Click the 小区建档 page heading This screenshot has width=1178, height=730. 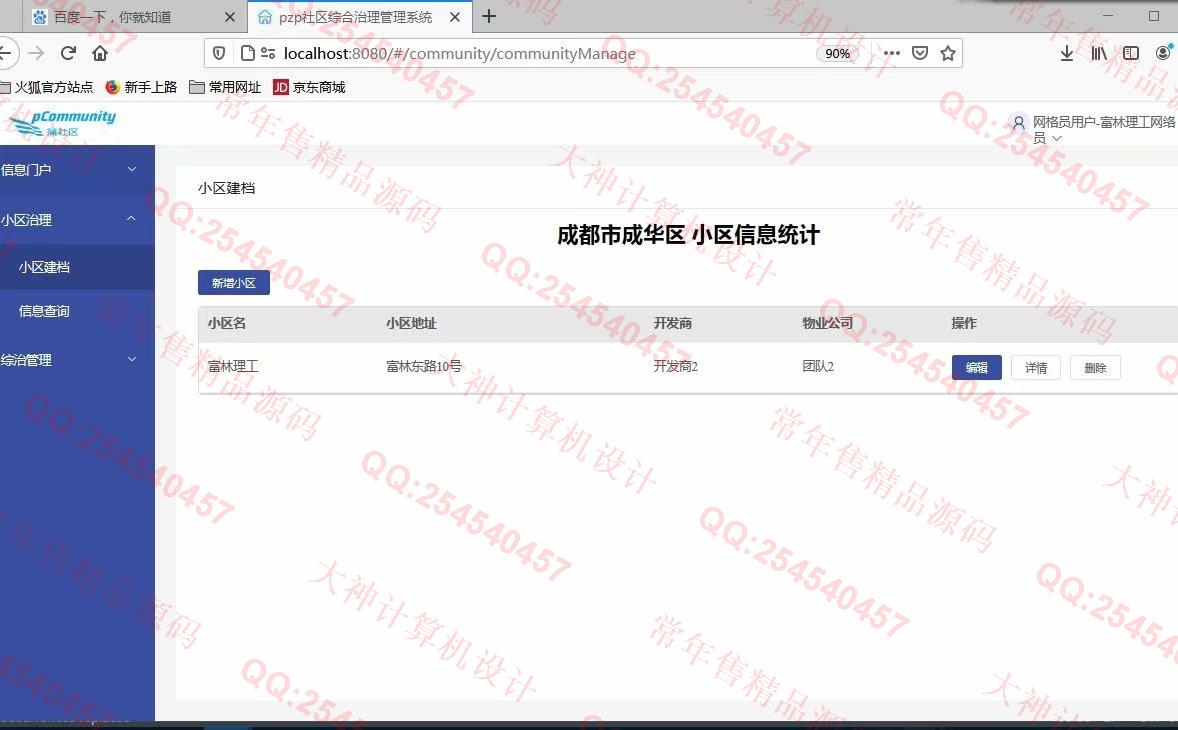(227, 188)
